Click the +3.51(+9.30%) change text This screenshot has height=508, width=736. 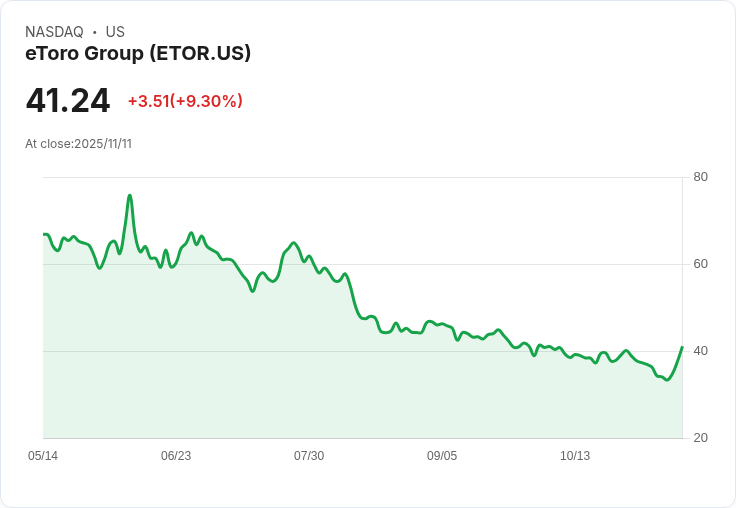pos(185,101)
